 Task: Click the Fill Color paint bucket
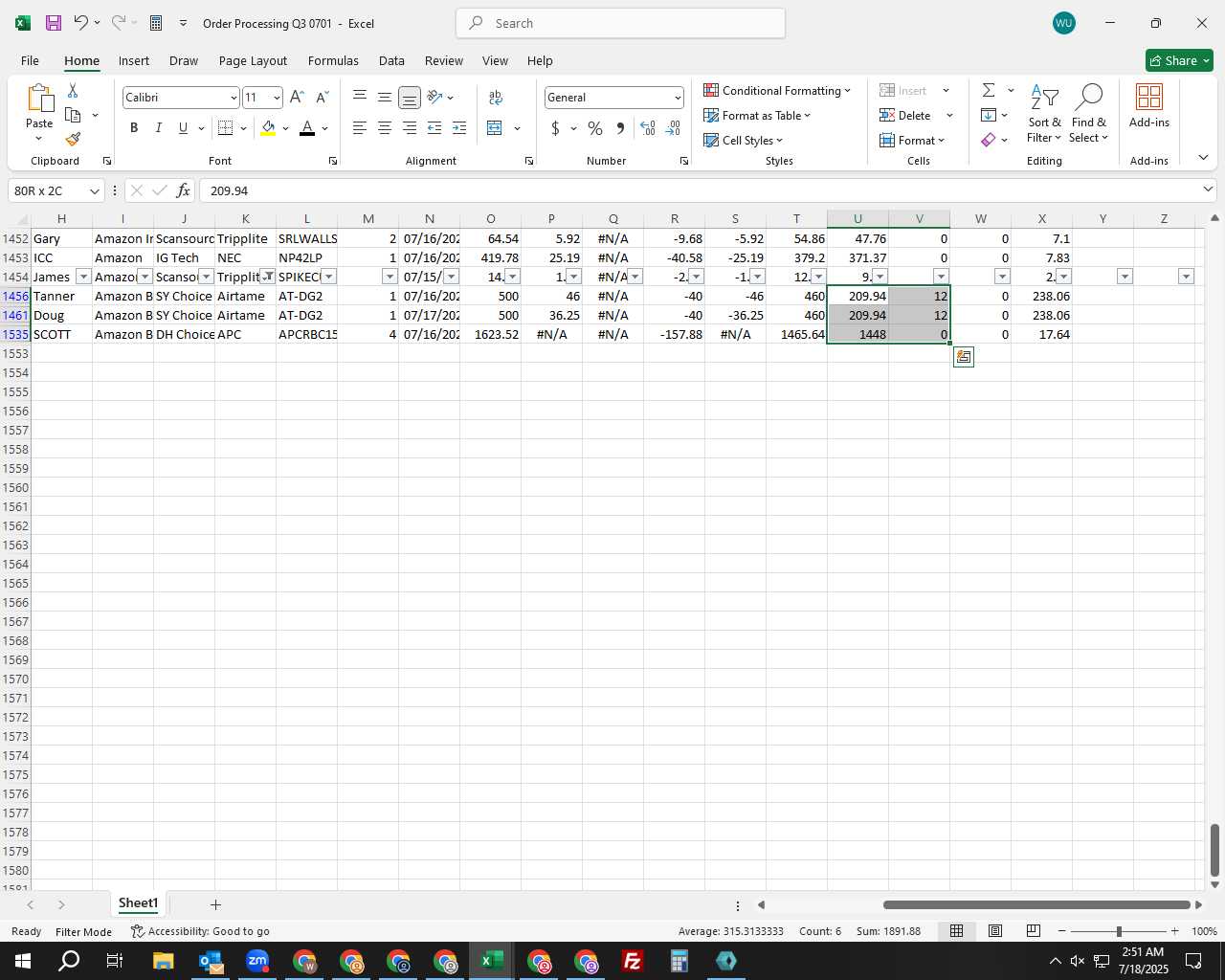pos(268,128)
